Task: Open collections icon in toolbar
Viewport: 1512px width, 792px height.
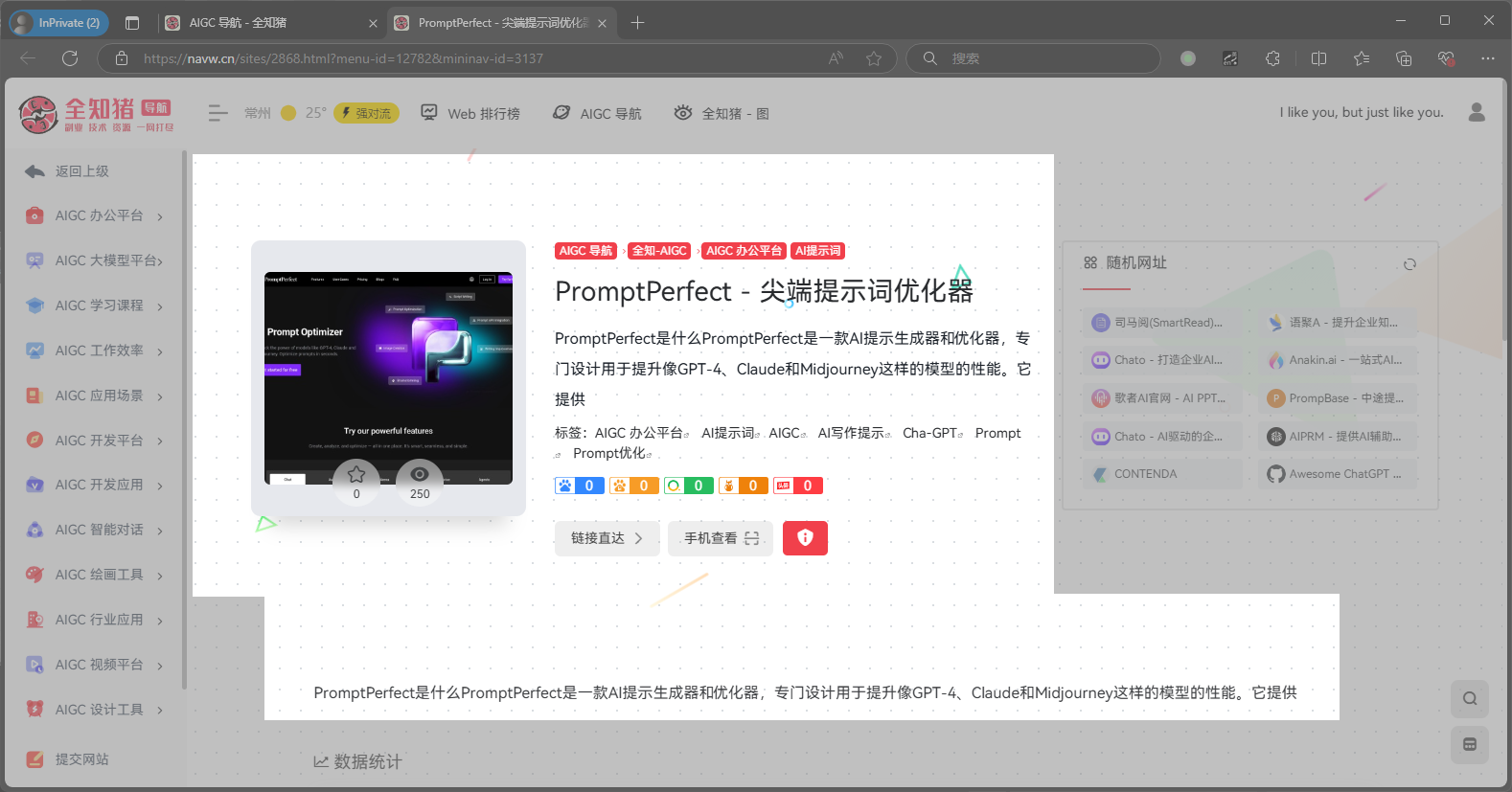Action: pyautogui.click(x=1404, y=58)
